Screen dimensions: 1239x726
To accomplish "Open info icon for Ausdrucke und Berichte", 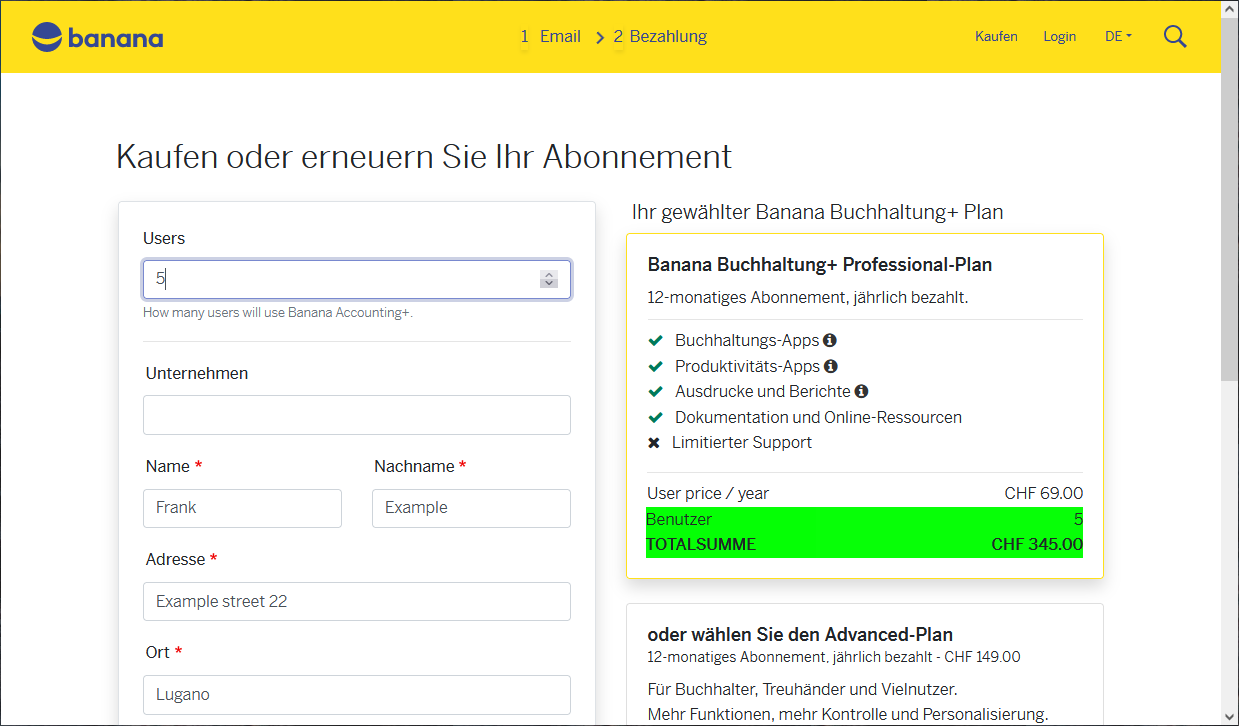I will (862, 391).
